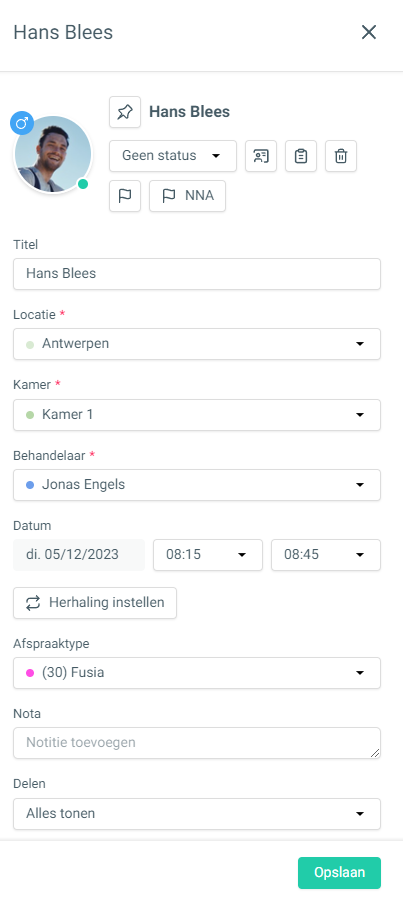Save the appointment with Opslaan
This screenshot has height=898, width=403.
pos(339,873)
